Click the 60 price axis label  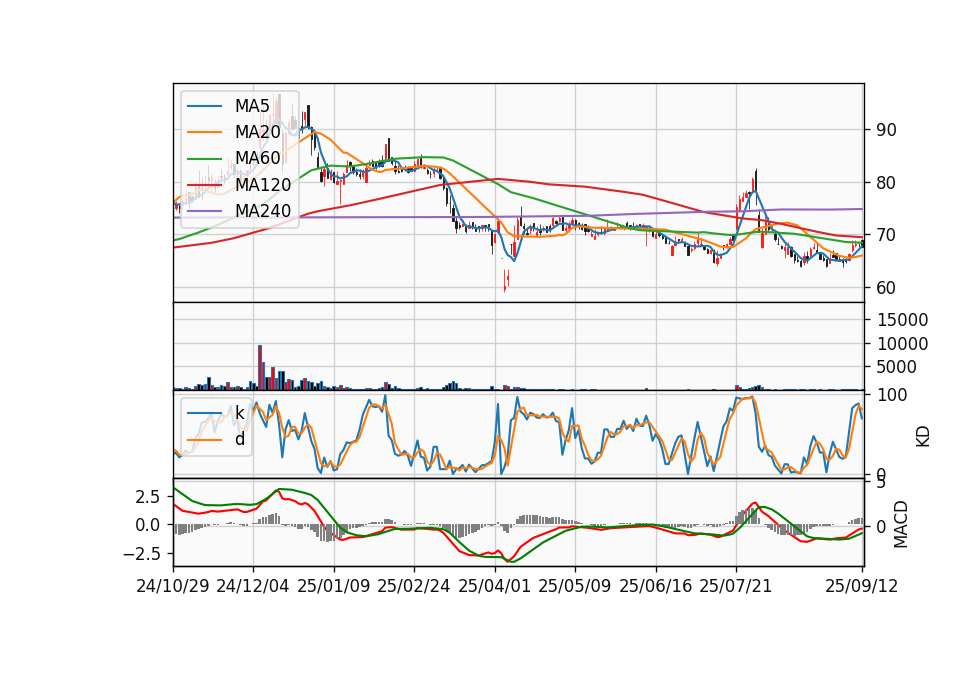[x=886, y=288]
